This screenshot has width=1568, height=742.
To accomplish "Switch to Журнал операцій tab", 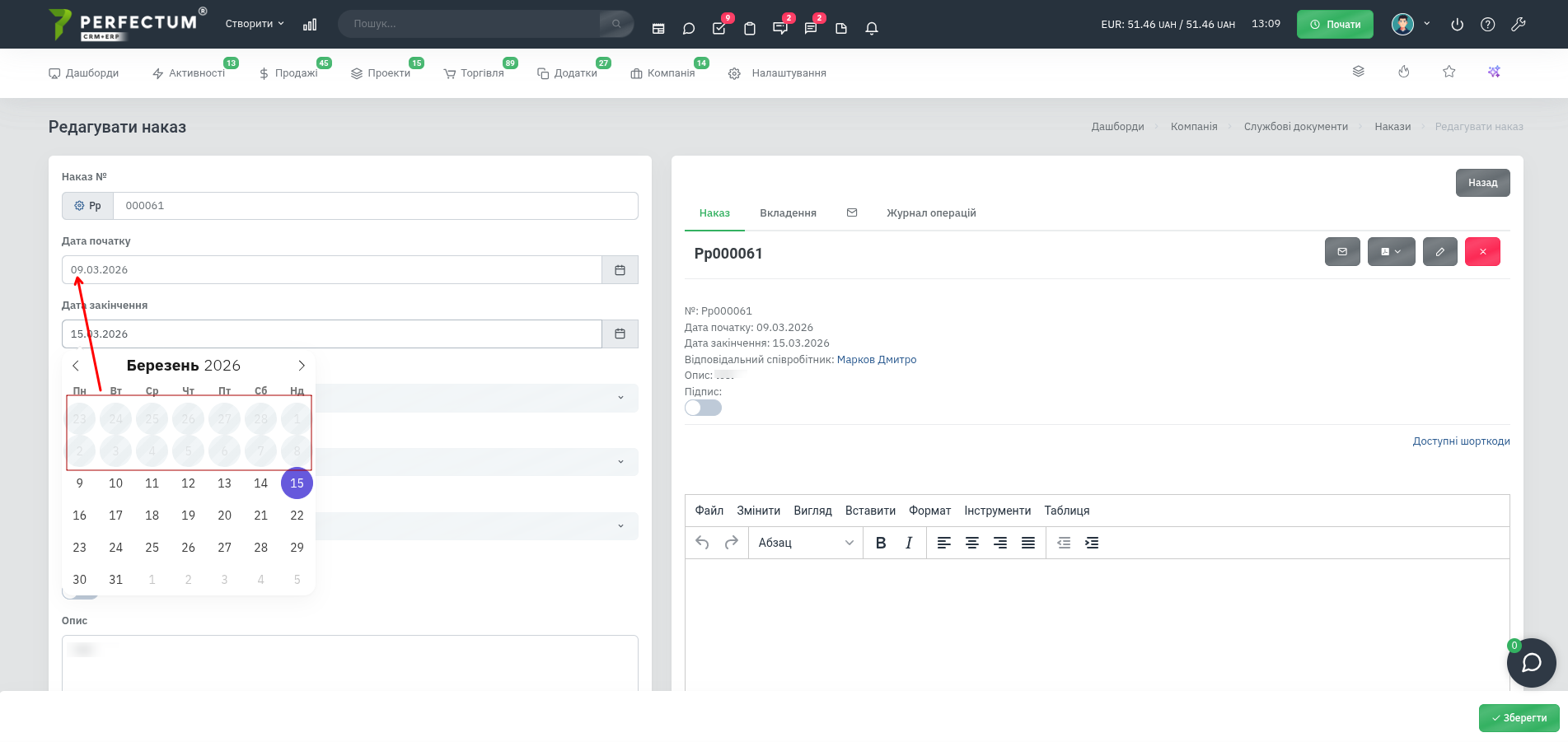I will (x=931, y=213).
